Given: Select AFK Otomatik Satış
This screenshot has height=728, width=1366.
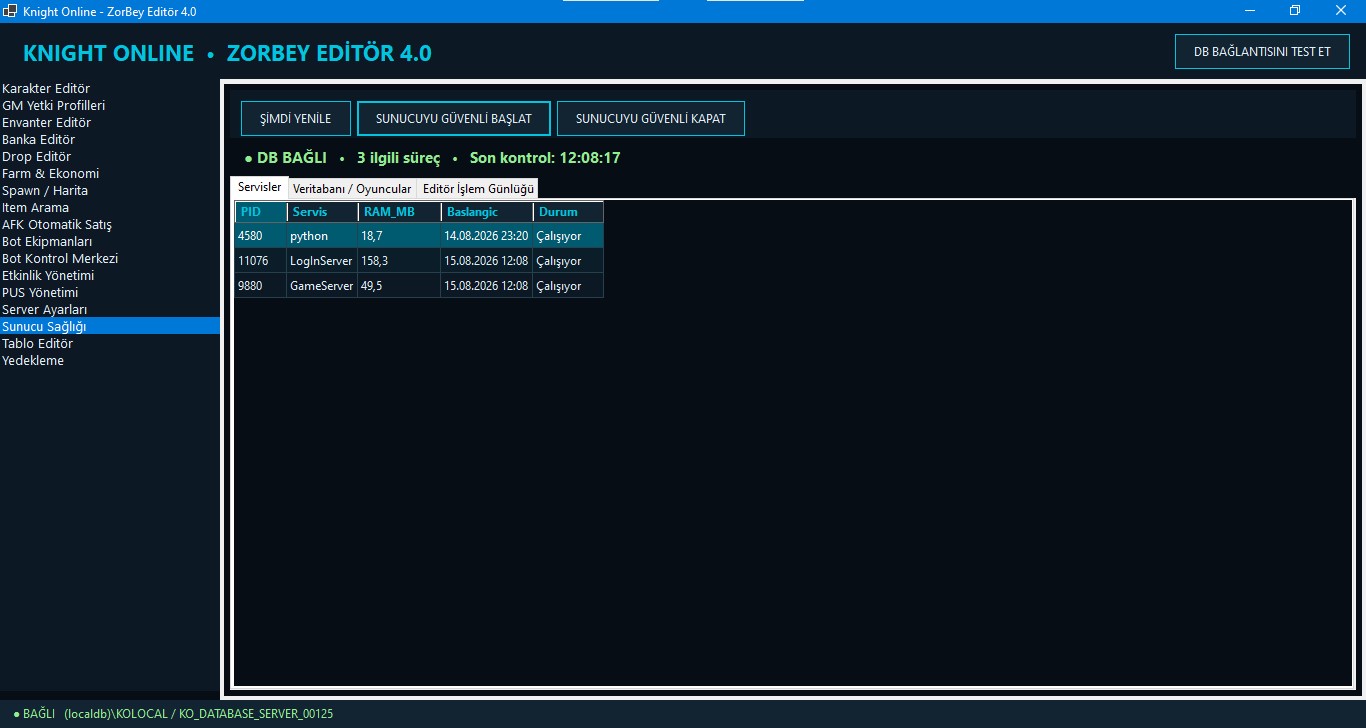Looking at the screenshot, I should 110,224.
